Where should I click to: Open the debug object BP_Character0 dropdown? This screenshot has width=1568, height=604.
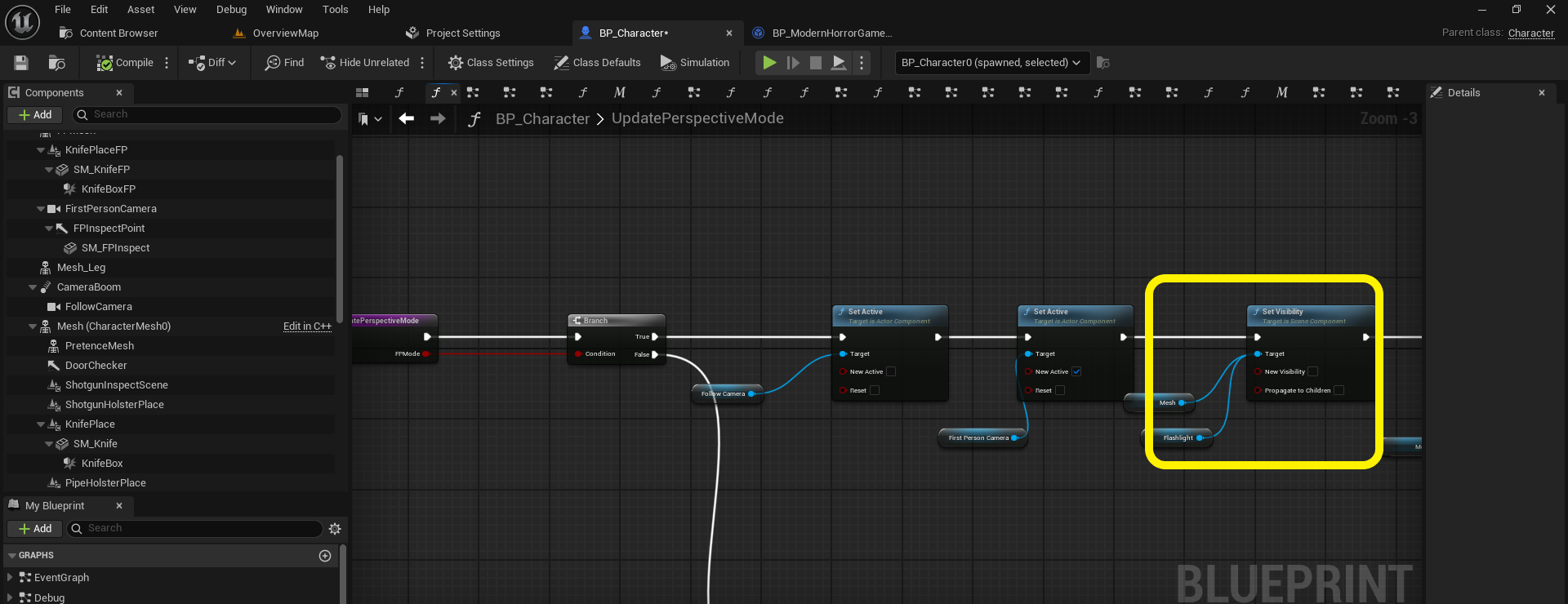point(991,63)
